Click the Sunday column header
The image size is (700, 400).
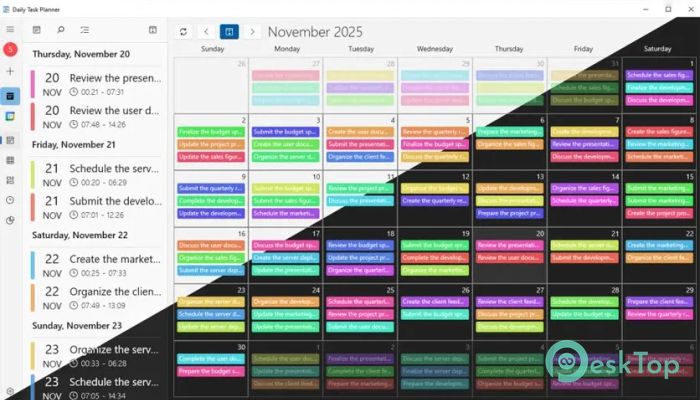click(212, 49)
